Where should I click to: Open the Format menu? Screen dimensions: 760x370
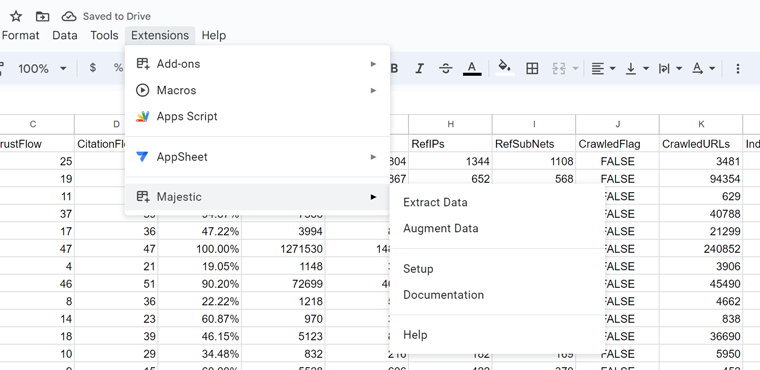coord(20,35)
